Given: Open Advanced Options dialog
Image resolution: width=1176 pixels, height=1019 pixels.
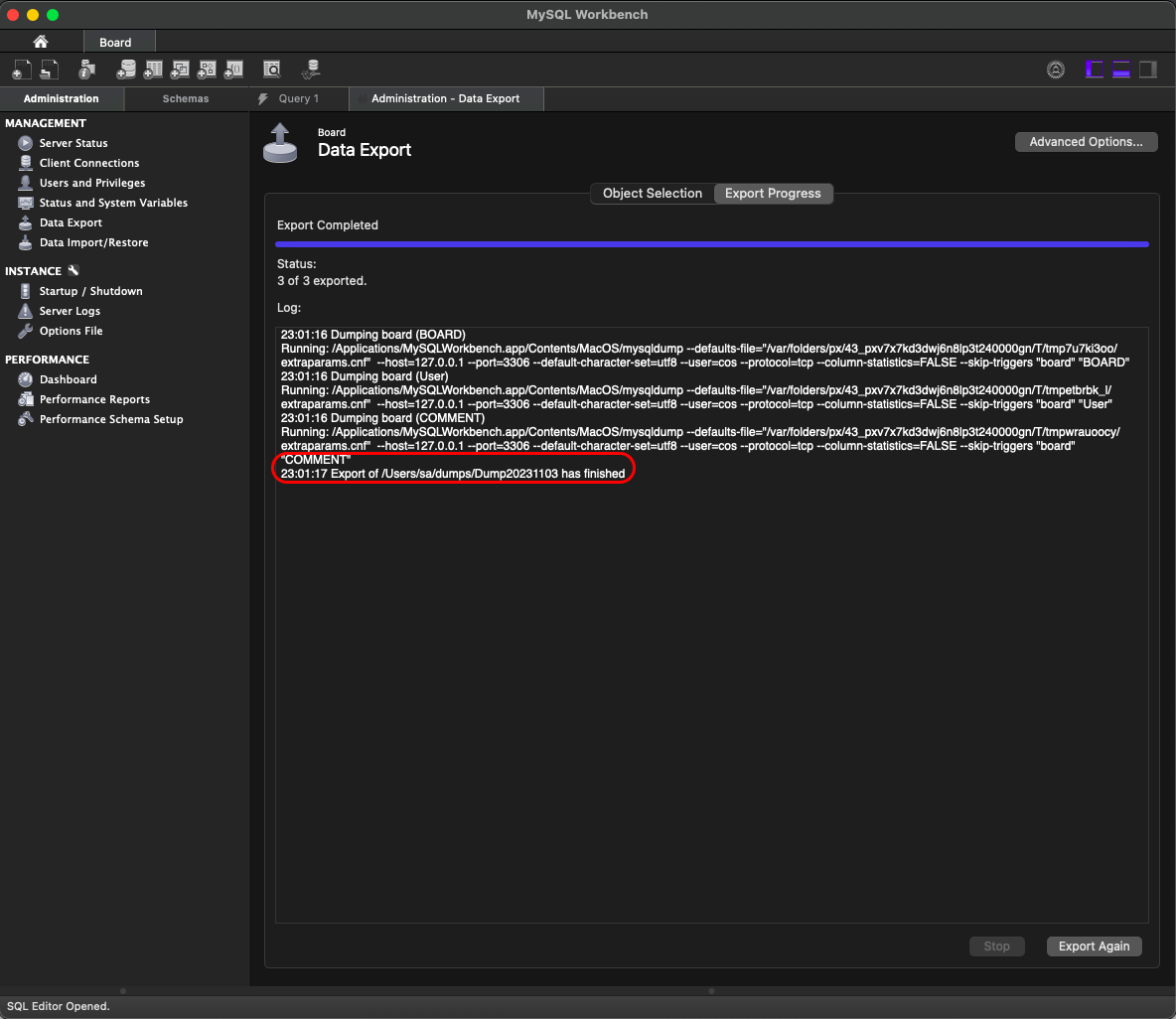Looking at the screenshot, I should click(x=1086, y=142).
